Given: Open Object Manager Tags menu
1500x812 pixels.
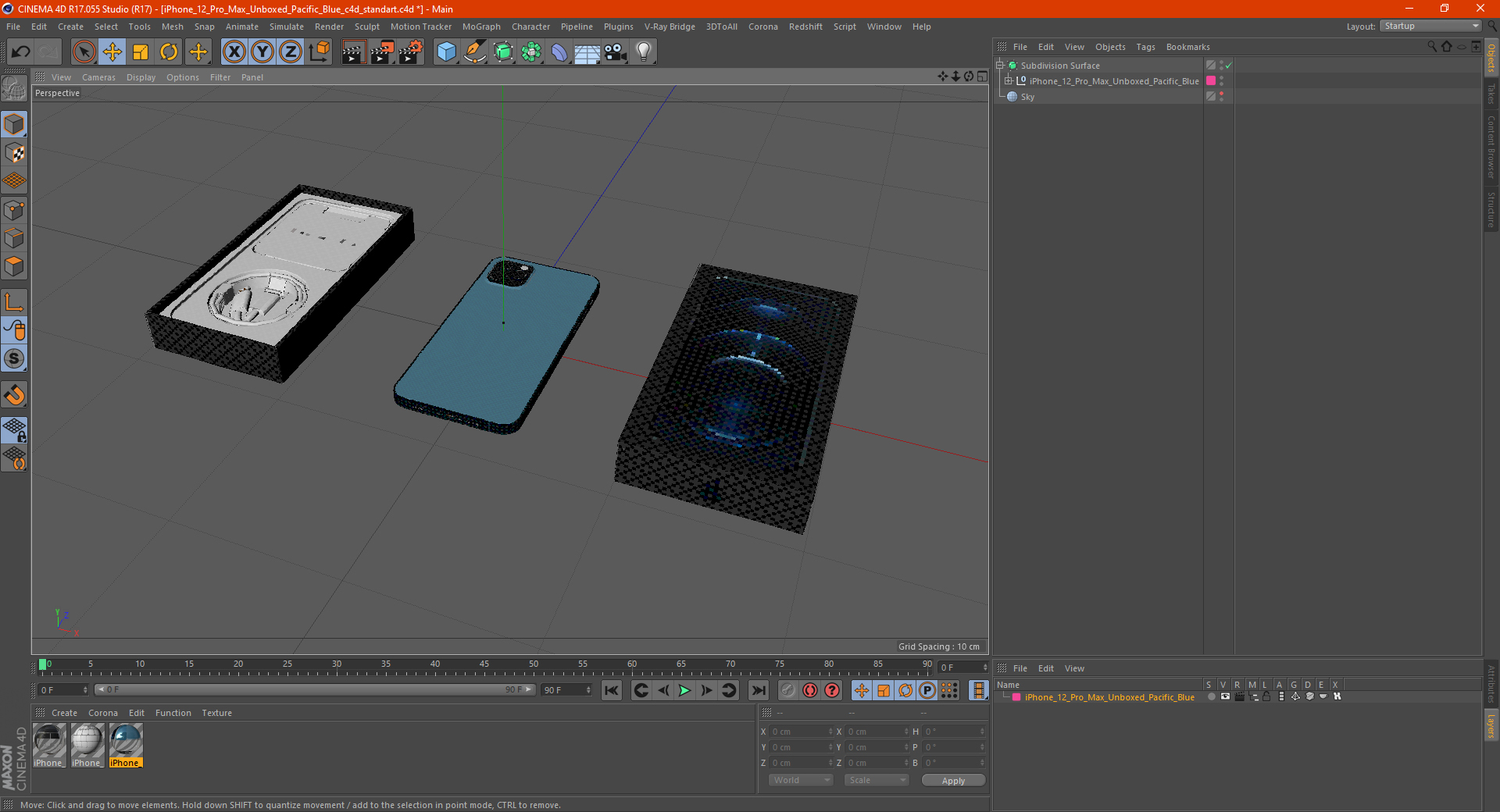Looking at the screenshot, I should point(1145,47).
